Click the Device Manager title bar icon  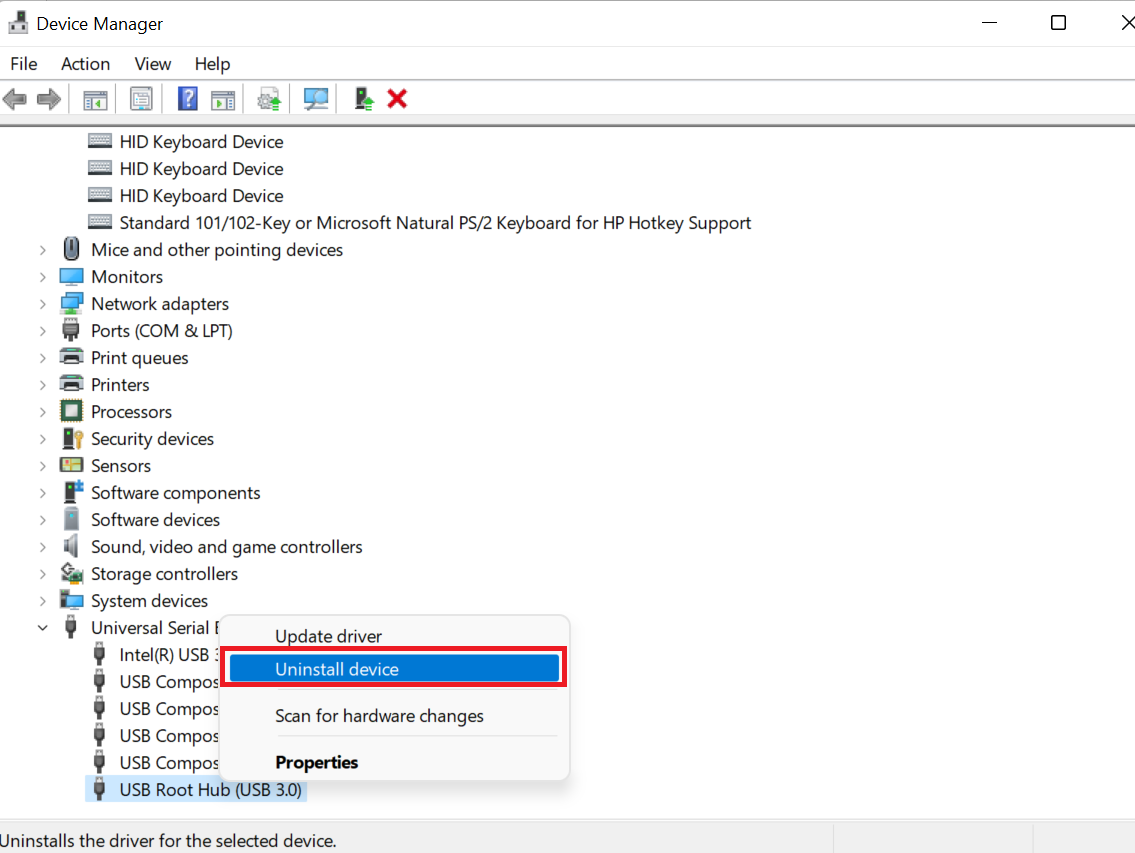[x=18, y=23]
